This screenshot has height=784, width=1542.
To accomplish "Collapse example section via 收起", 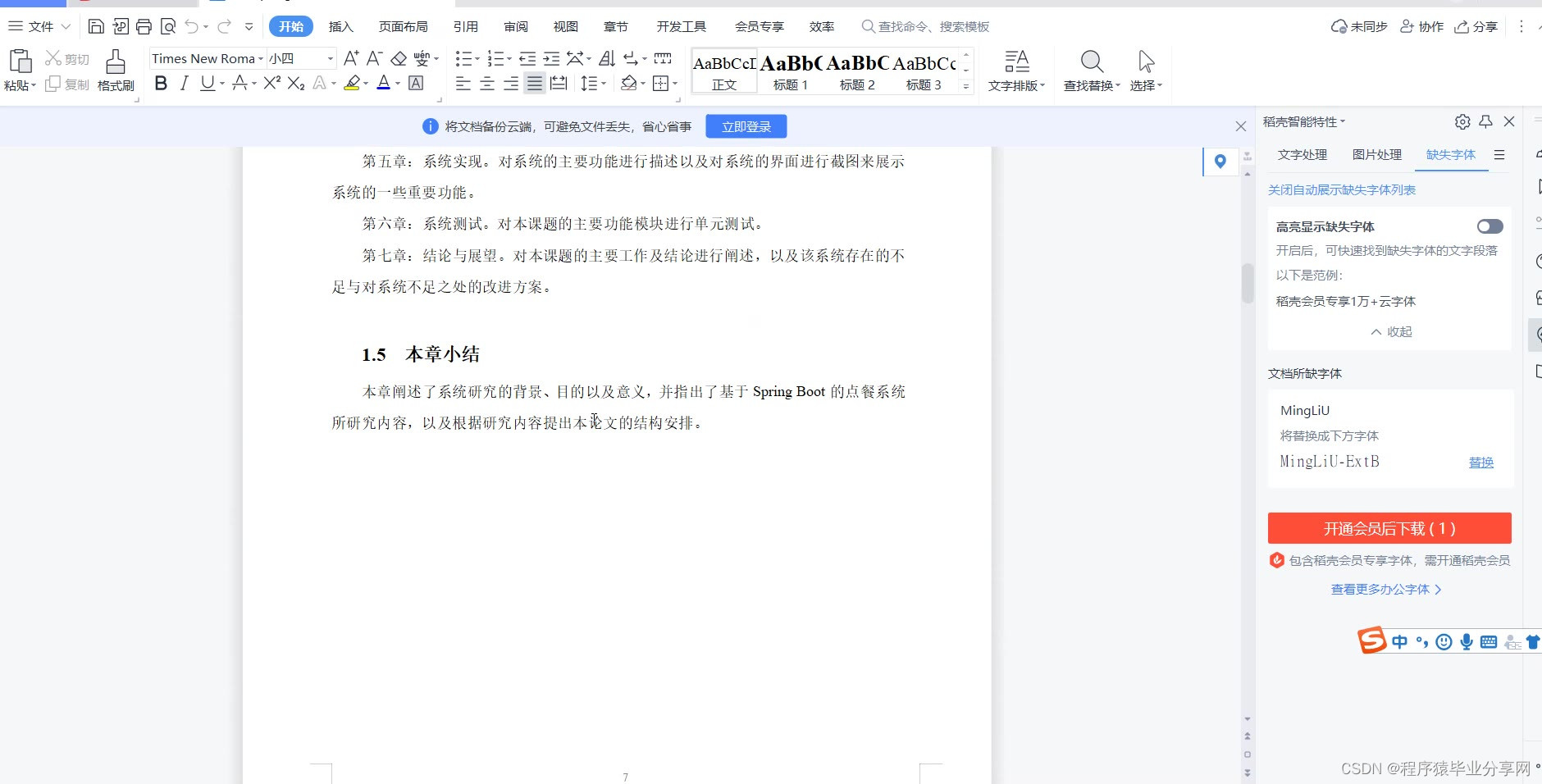I will pos(1391,331).
